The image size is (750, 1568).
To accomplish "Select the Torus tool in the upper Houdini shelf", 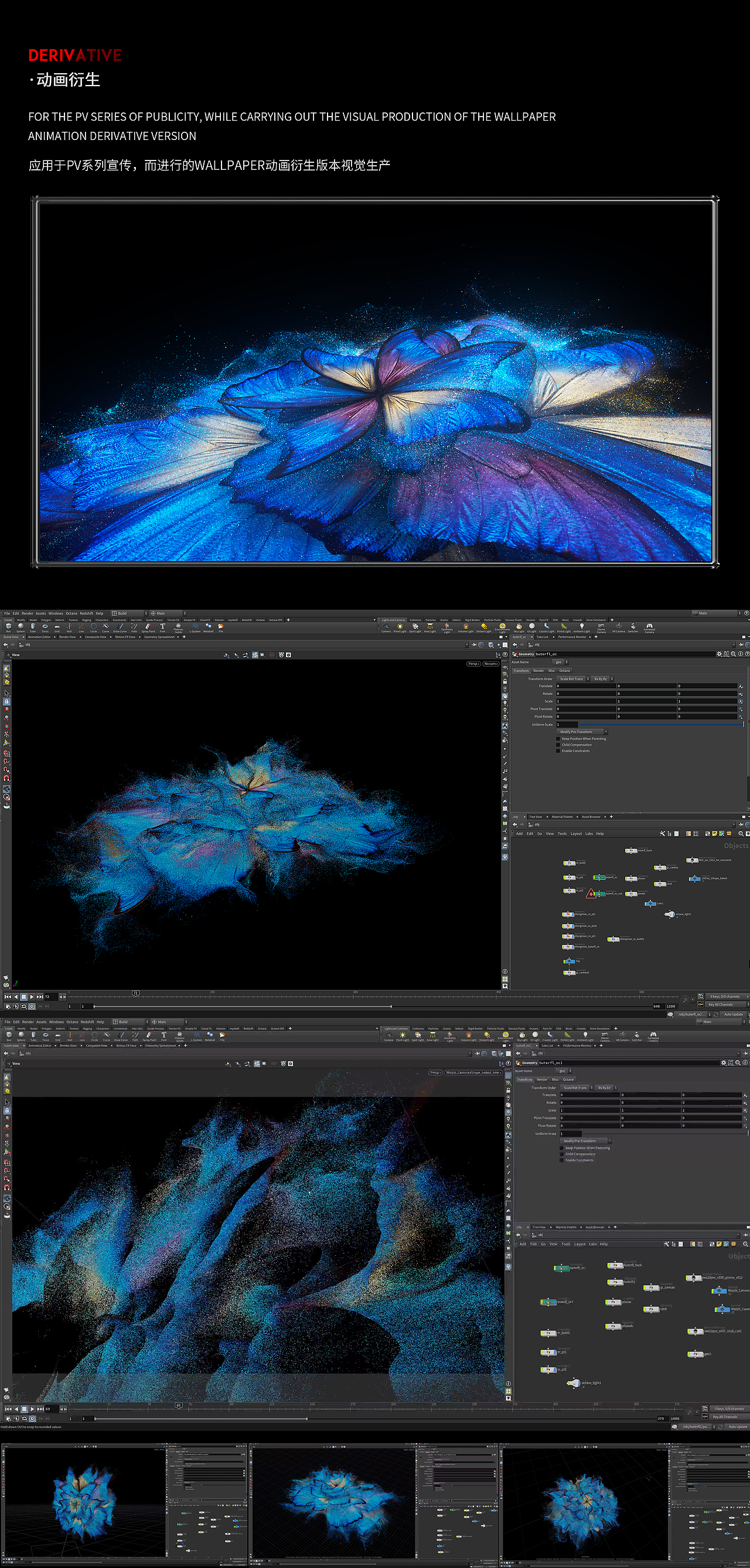I will point(45,627).
